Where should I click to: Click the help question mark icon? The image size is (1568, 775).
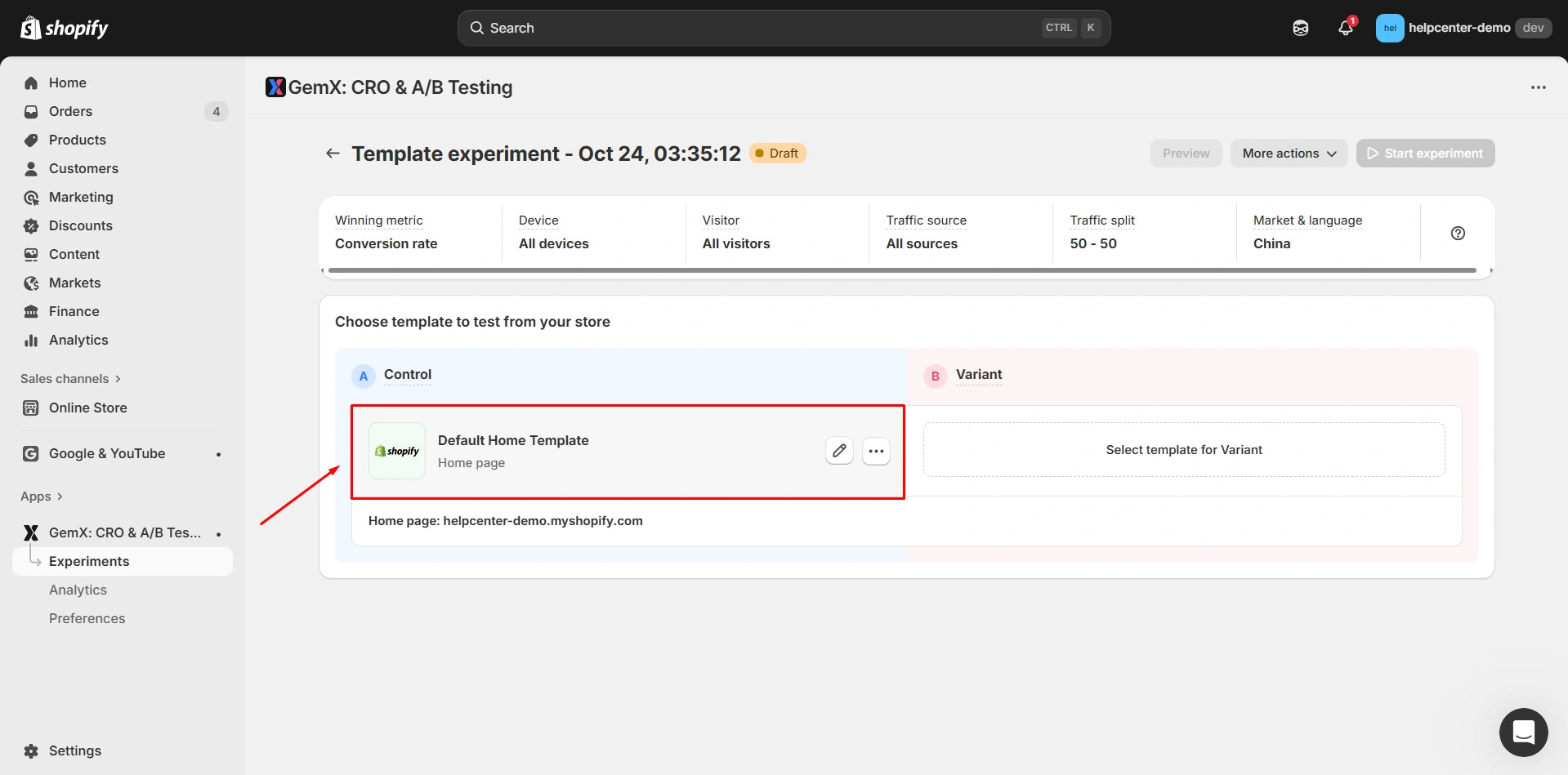1458,234
